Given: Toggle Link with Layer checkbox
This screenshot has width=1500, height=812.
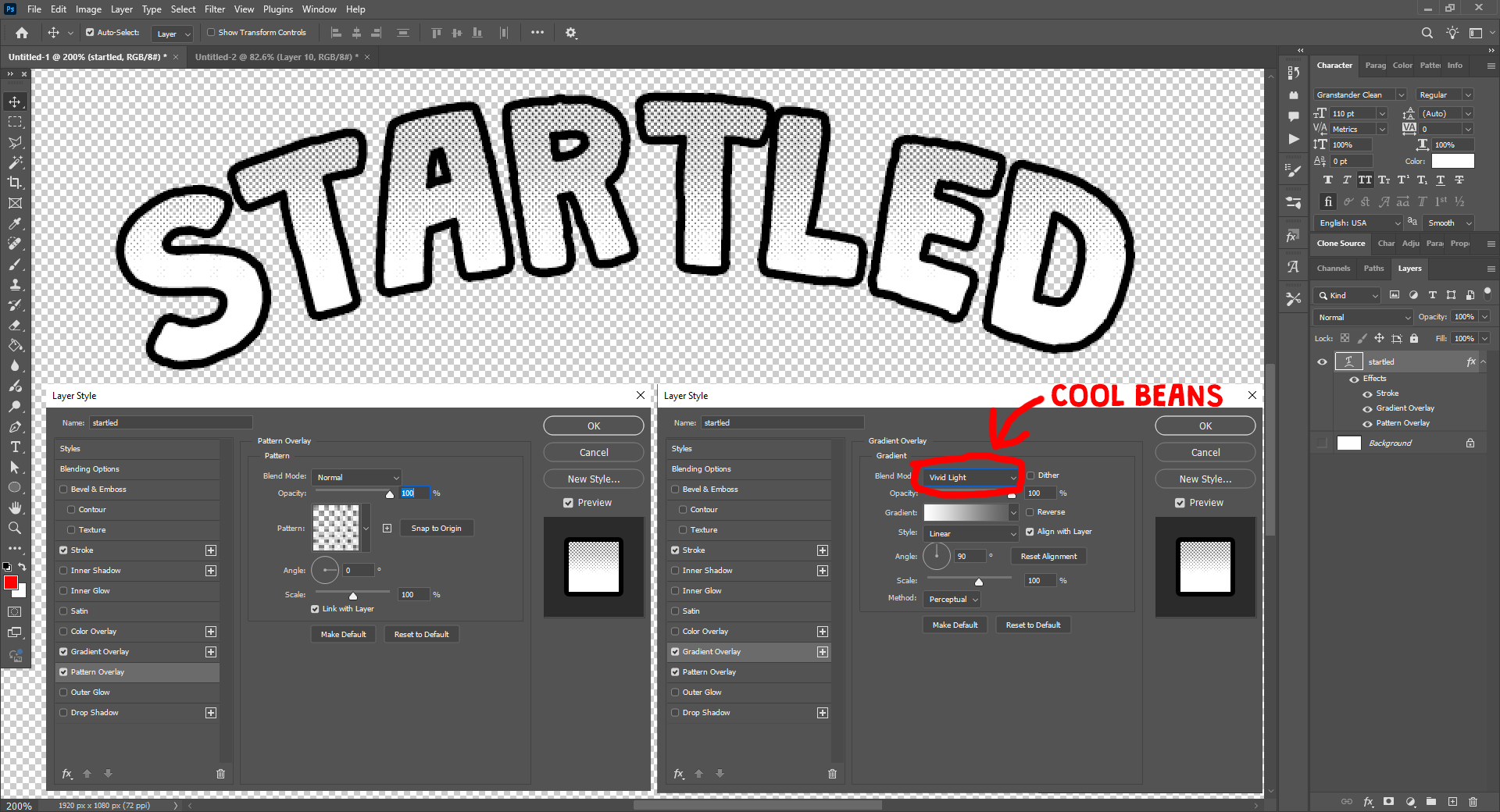Looking at the screenshot, I should click(315, 609).
